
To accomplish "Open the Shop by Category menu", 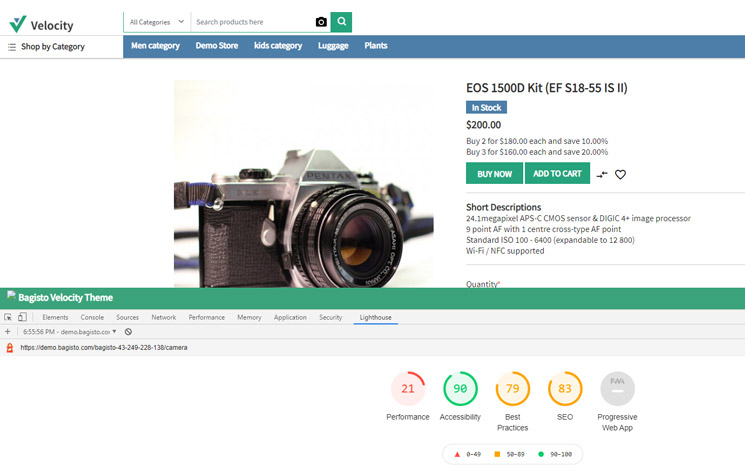I will tap(46, 47).
